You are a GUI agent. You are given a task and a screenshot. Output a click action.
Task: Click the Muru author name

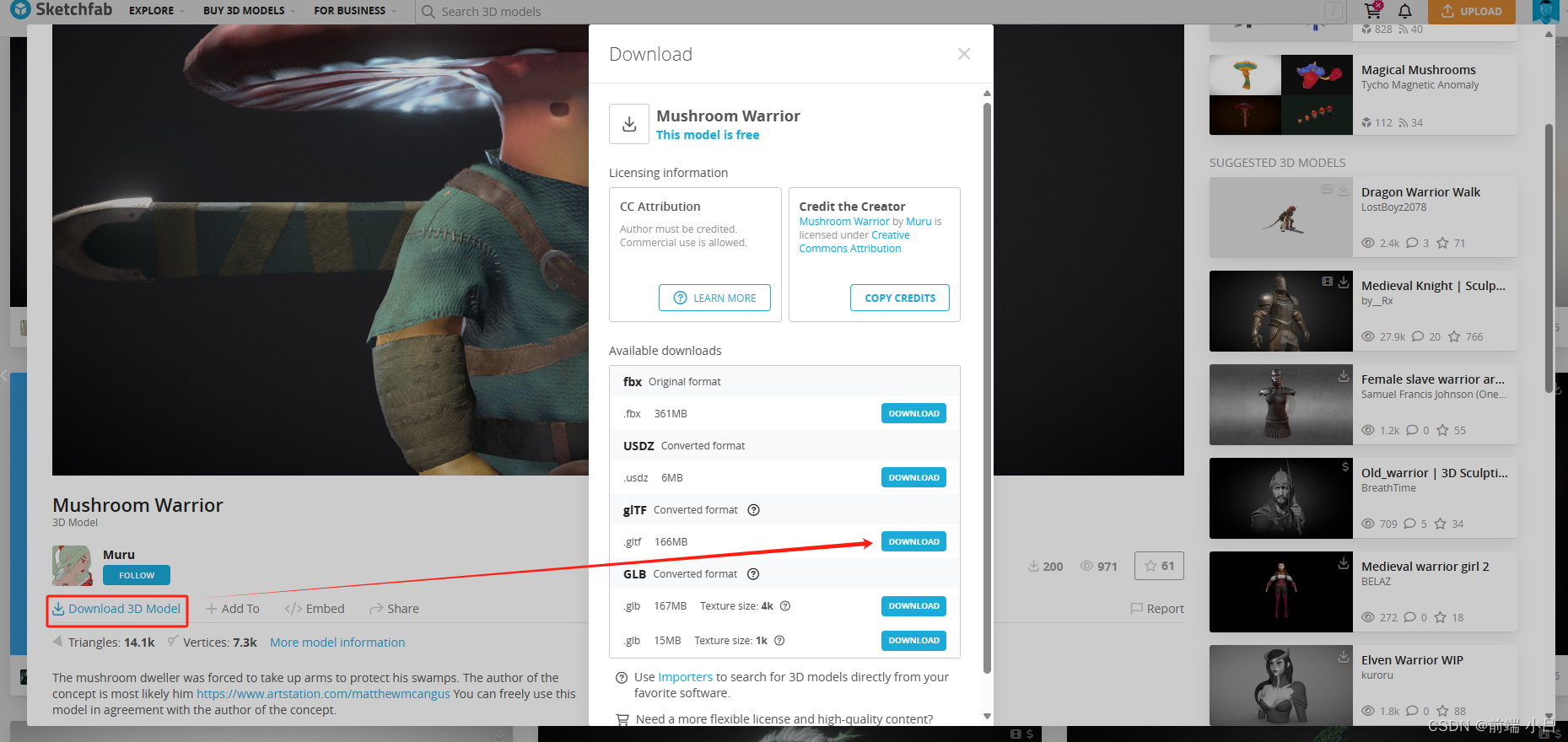(x=119, y=555)
